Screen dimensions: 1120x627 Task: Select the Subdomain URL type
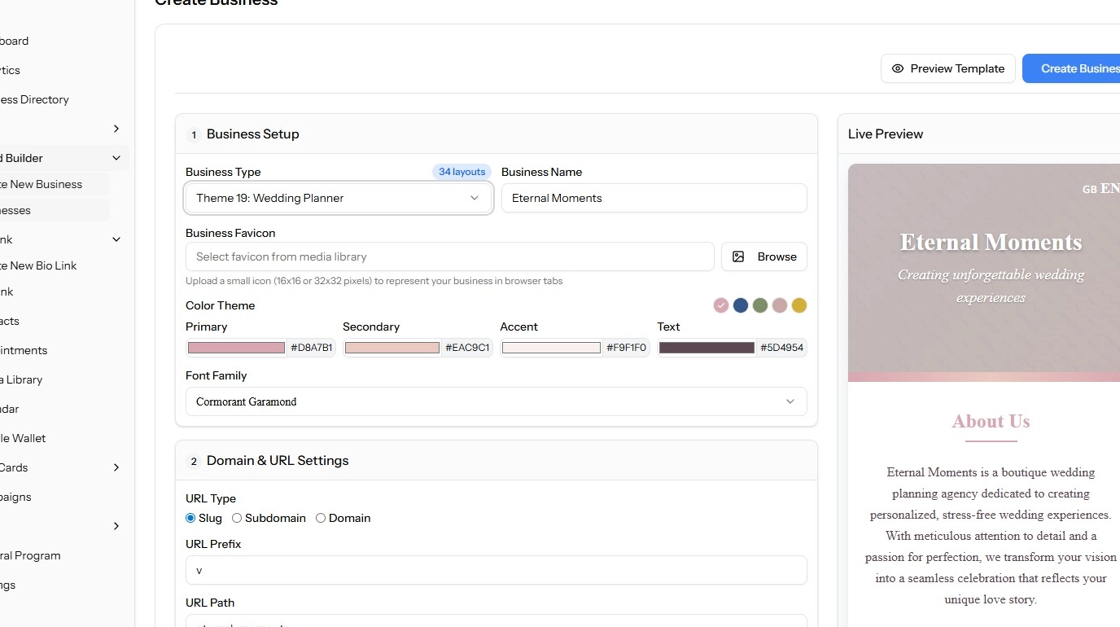(x=236, y=518)
